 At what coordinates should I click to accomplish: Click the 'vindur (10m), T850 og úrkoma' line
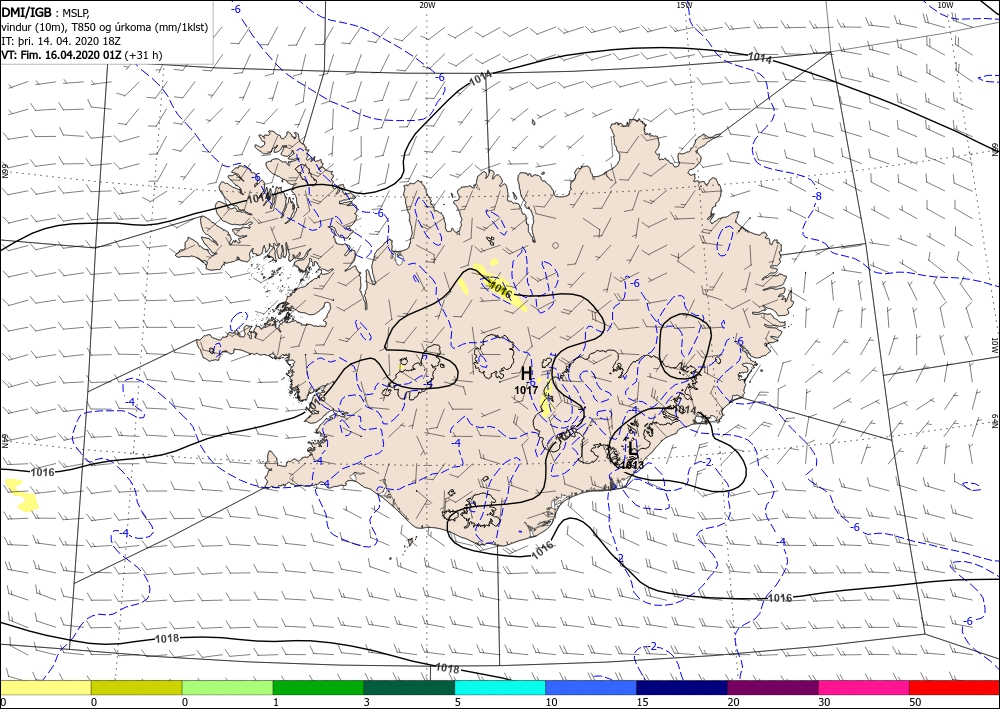point(105,27)
